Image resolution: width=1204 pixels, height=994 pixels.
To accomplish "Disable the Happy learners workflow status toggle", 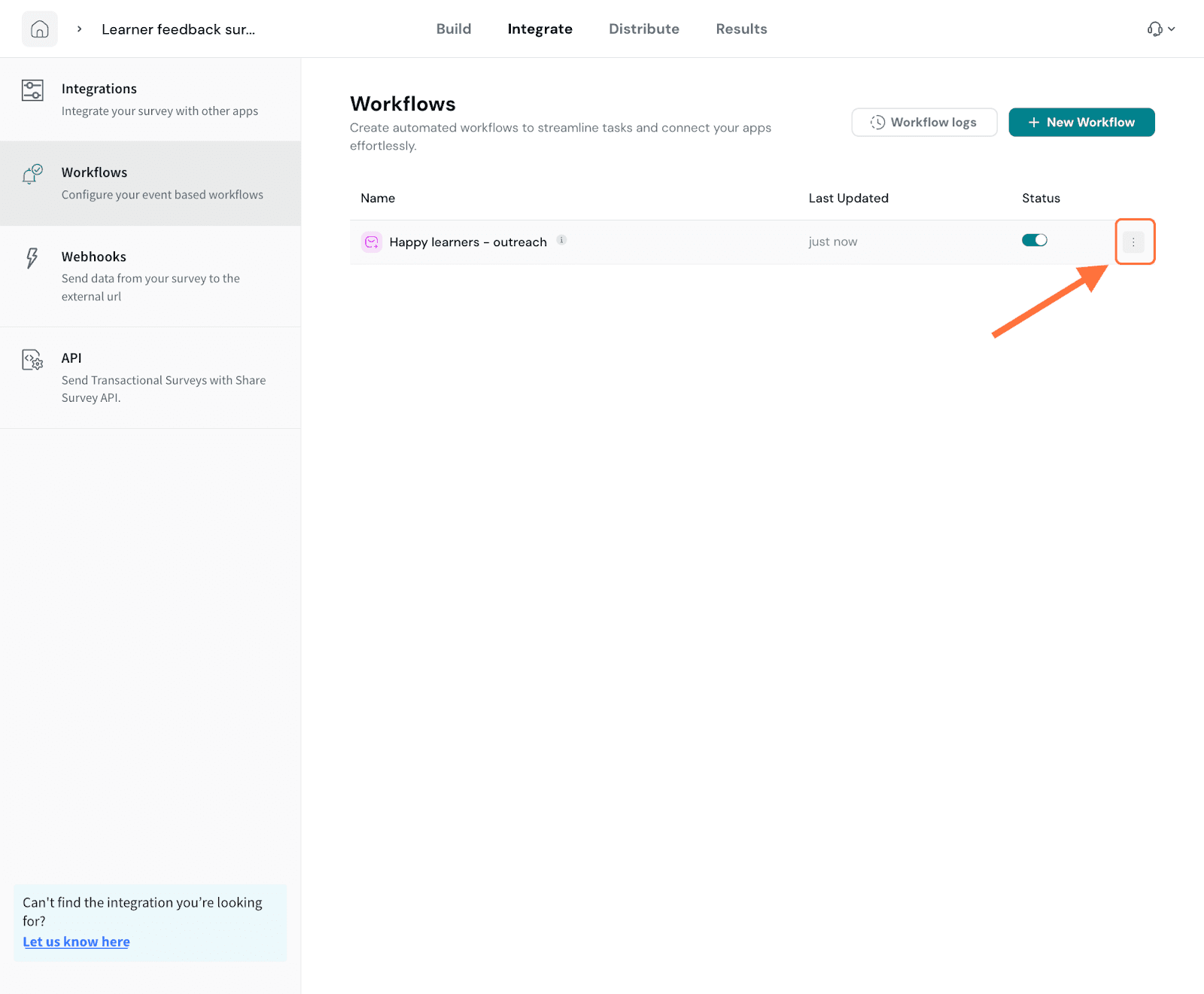I will [x=1034, y=240].
